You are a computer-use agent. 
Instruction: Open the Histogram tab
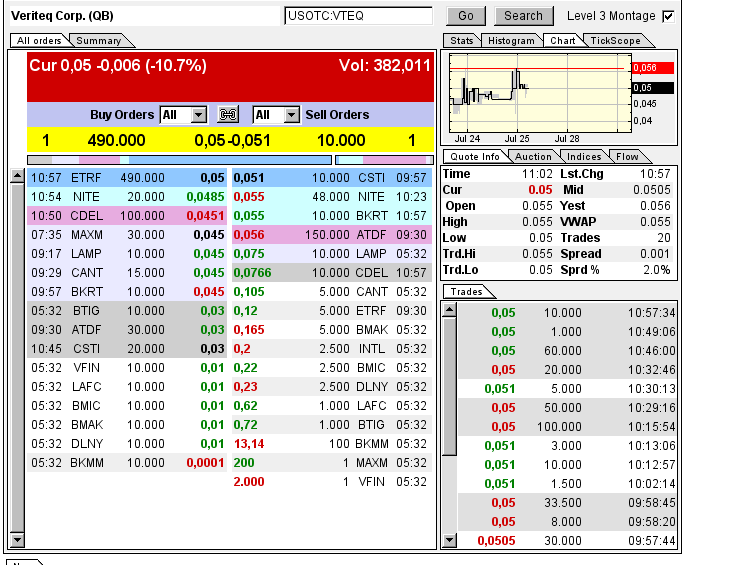coord(511,41)
